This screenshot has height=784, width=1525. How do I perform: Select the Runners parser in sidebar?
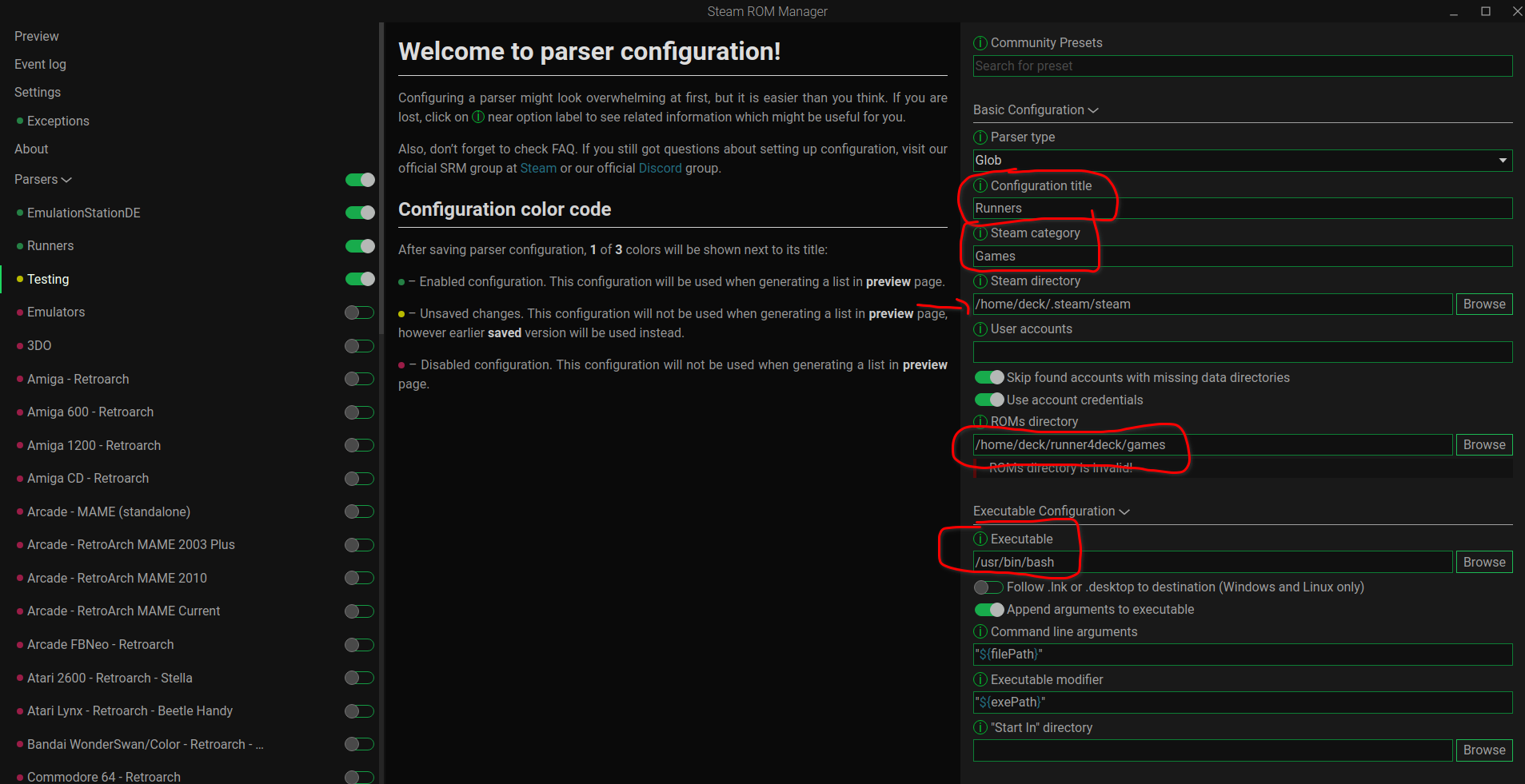[x=50, y=246]
